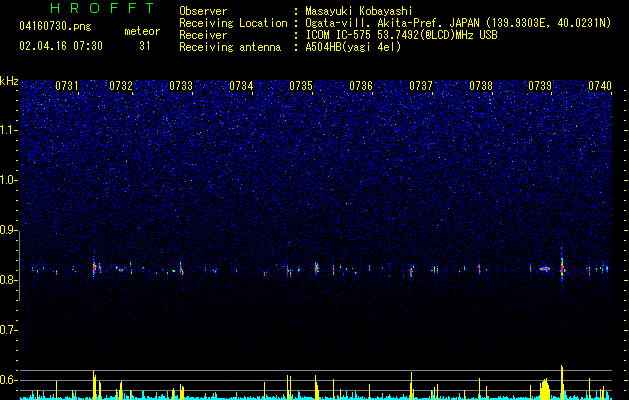Click the 0.9 kHz axis label

(8, 230)
